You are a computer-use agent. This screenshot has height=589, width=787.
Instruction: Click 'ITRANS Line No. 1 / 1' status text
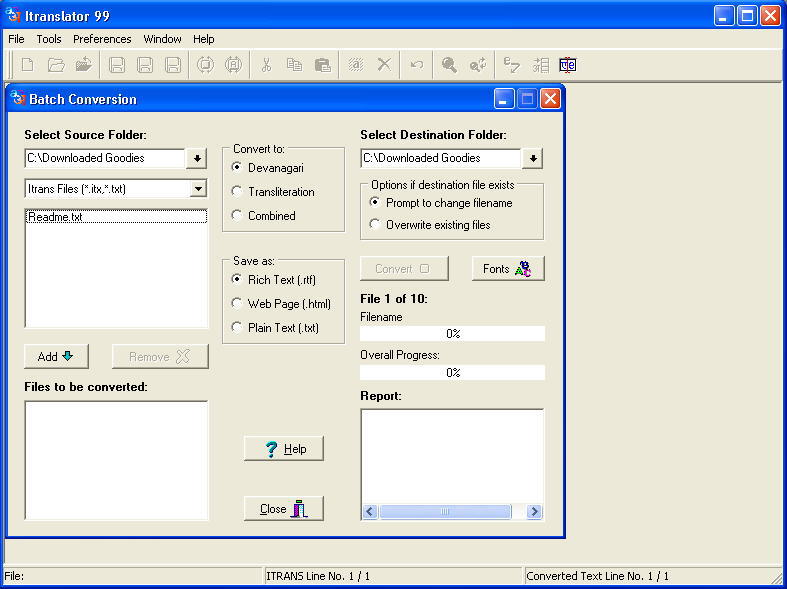(318, 576)
